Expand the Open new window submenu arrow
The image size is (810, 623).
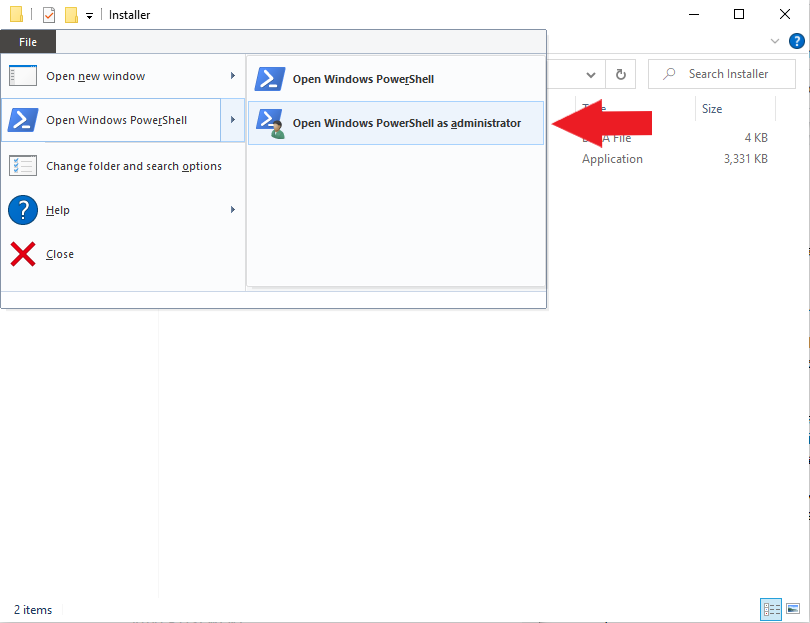(233, 76)
